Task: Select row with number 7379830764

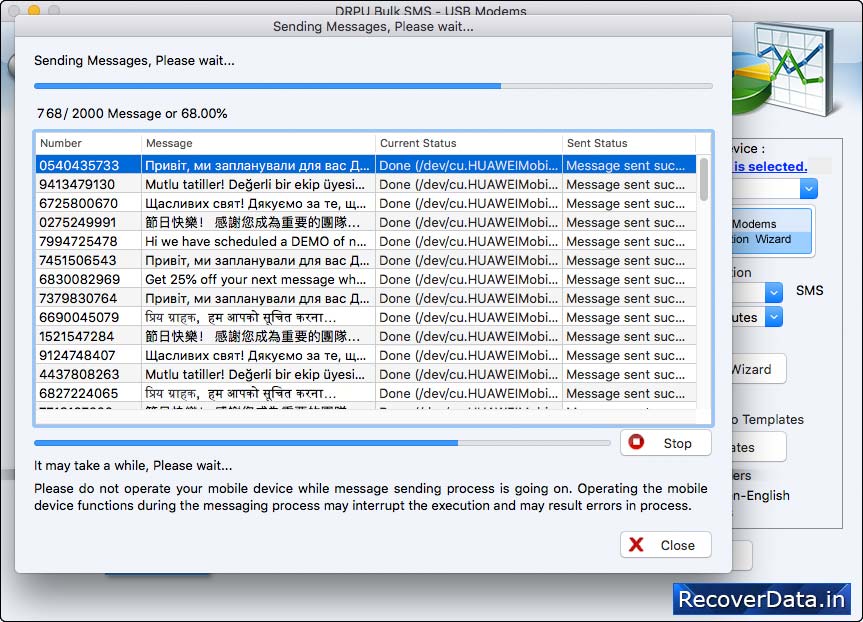Action: click(x=366, y=298)
